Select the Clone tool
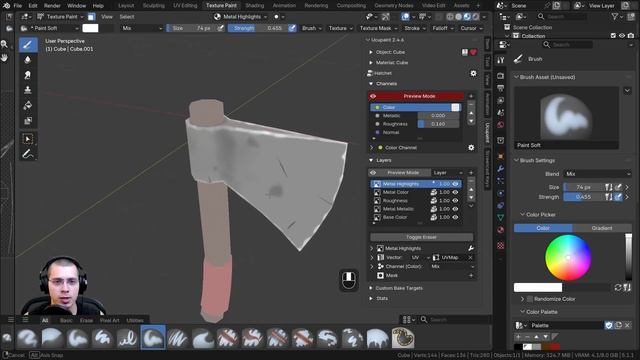Image resolution: width=640 pixels, height=360 pixels. tap(28, 90)
